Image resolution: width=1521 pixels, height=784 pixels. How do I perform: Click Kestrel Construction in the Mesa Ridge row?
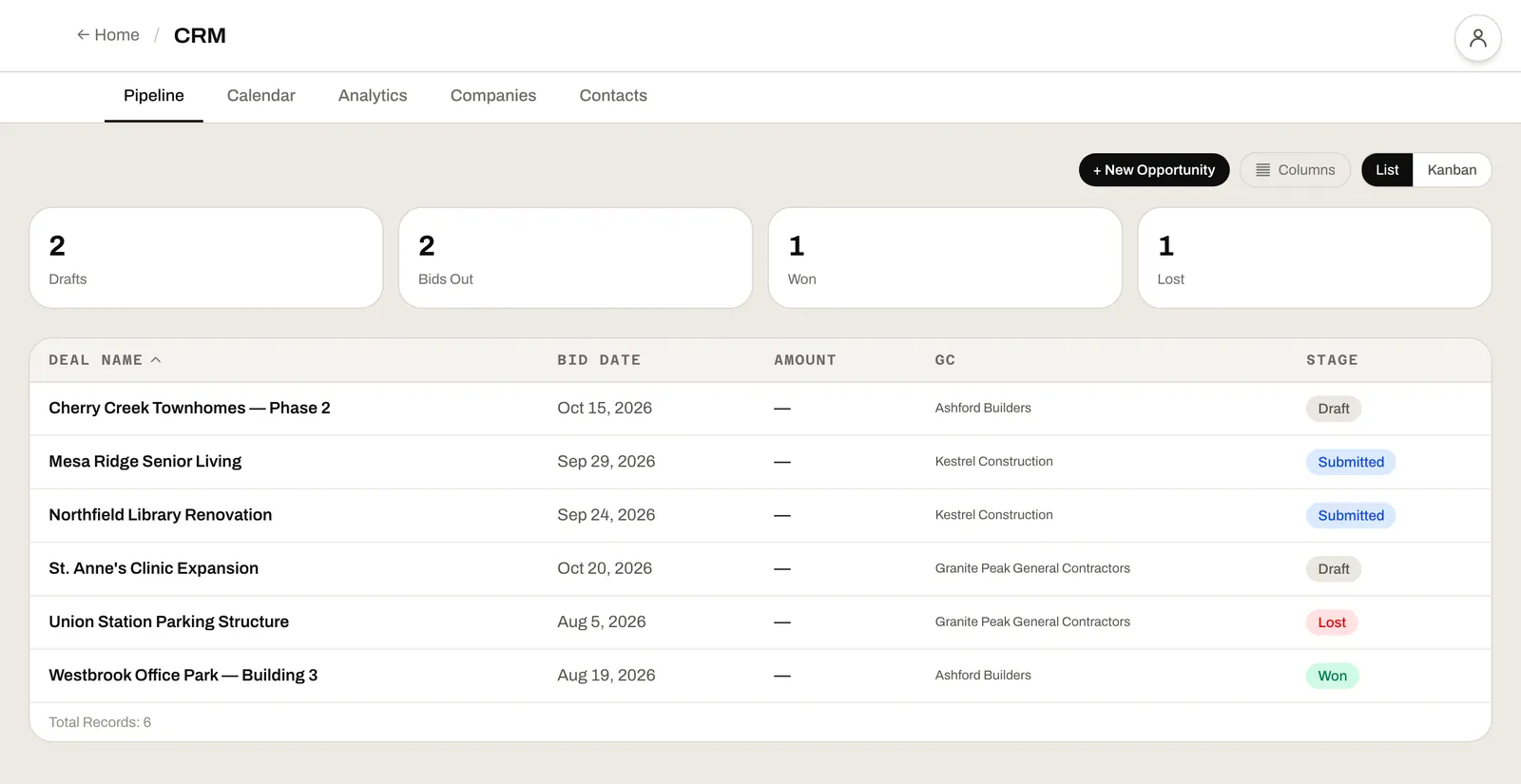[994, 462]
